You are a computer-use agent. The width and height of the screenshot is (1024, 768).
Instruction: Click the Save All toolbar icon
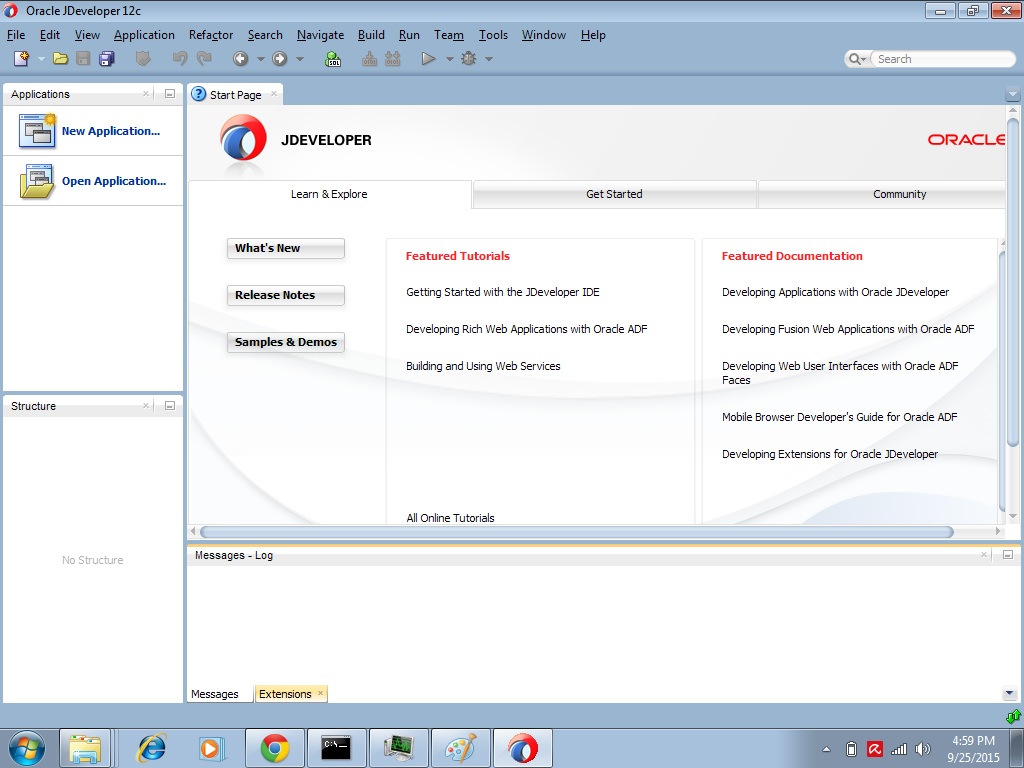(x=104, y=58)
